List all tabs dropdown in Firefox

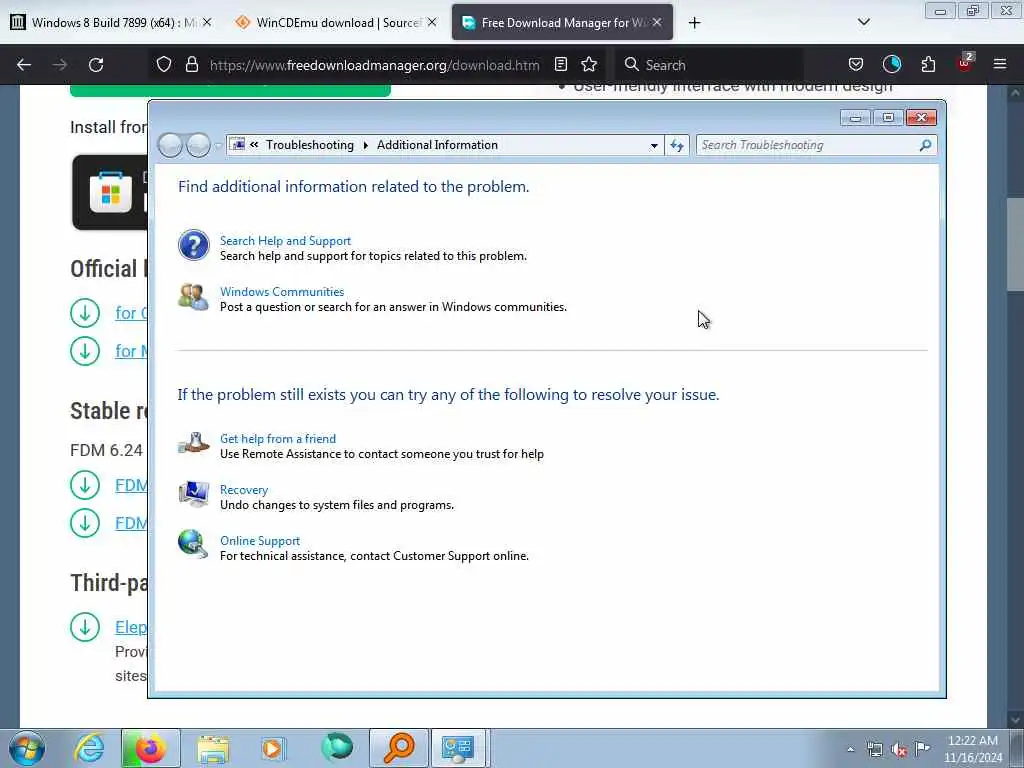click(863, 22)
